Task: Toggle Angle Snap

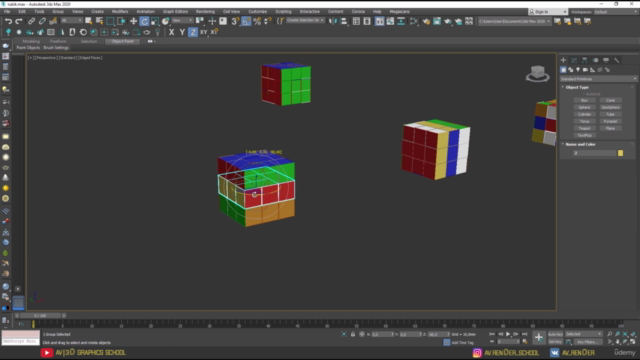Action: tap(246, 21)
